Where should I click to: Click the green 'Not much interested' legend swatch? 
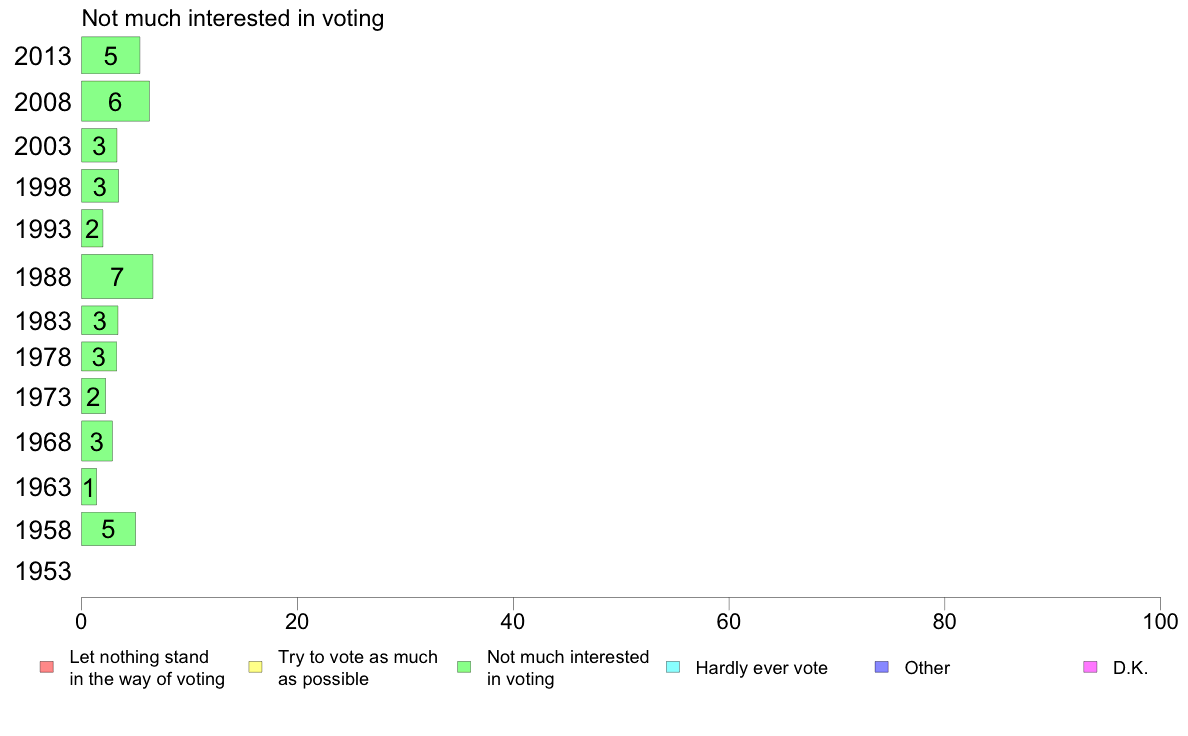click(464, 667)
